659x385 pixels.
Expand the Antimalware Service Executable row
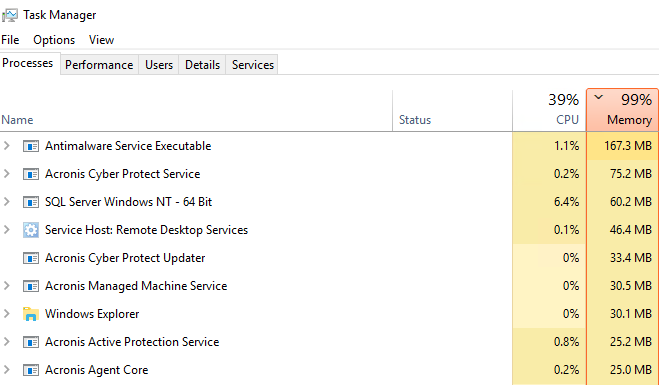(7, 145)
